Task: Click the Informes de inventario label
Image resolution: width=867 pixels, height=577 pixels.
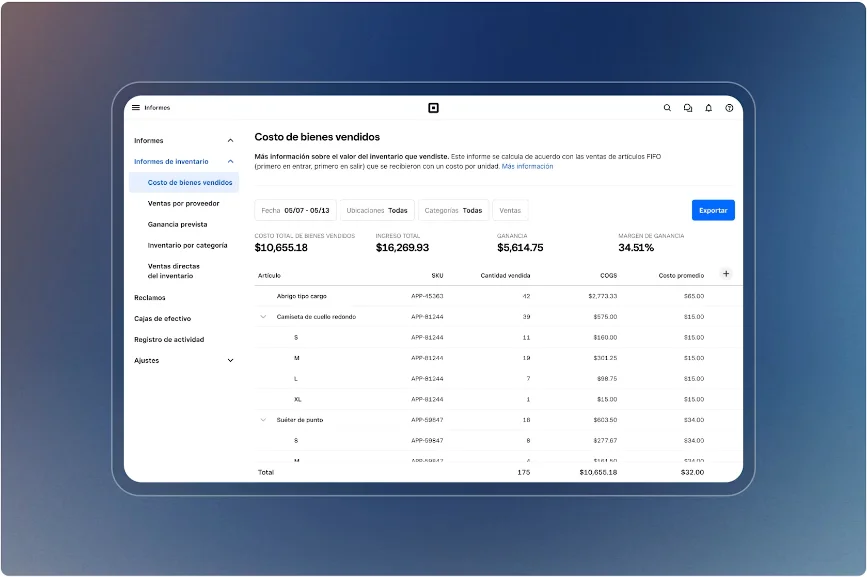Action: click(x=171, y=161)
